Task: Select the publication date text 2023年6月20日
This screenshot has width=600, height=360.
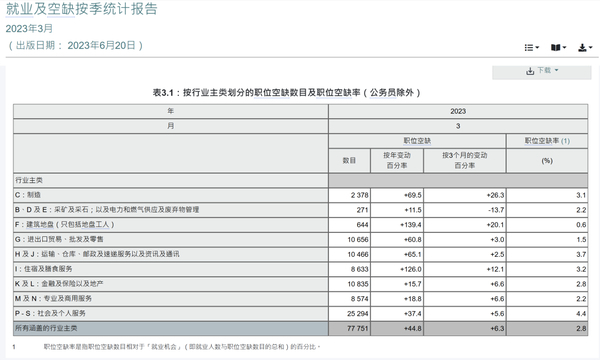Action: pyautogui.click(x=101, y=46)
